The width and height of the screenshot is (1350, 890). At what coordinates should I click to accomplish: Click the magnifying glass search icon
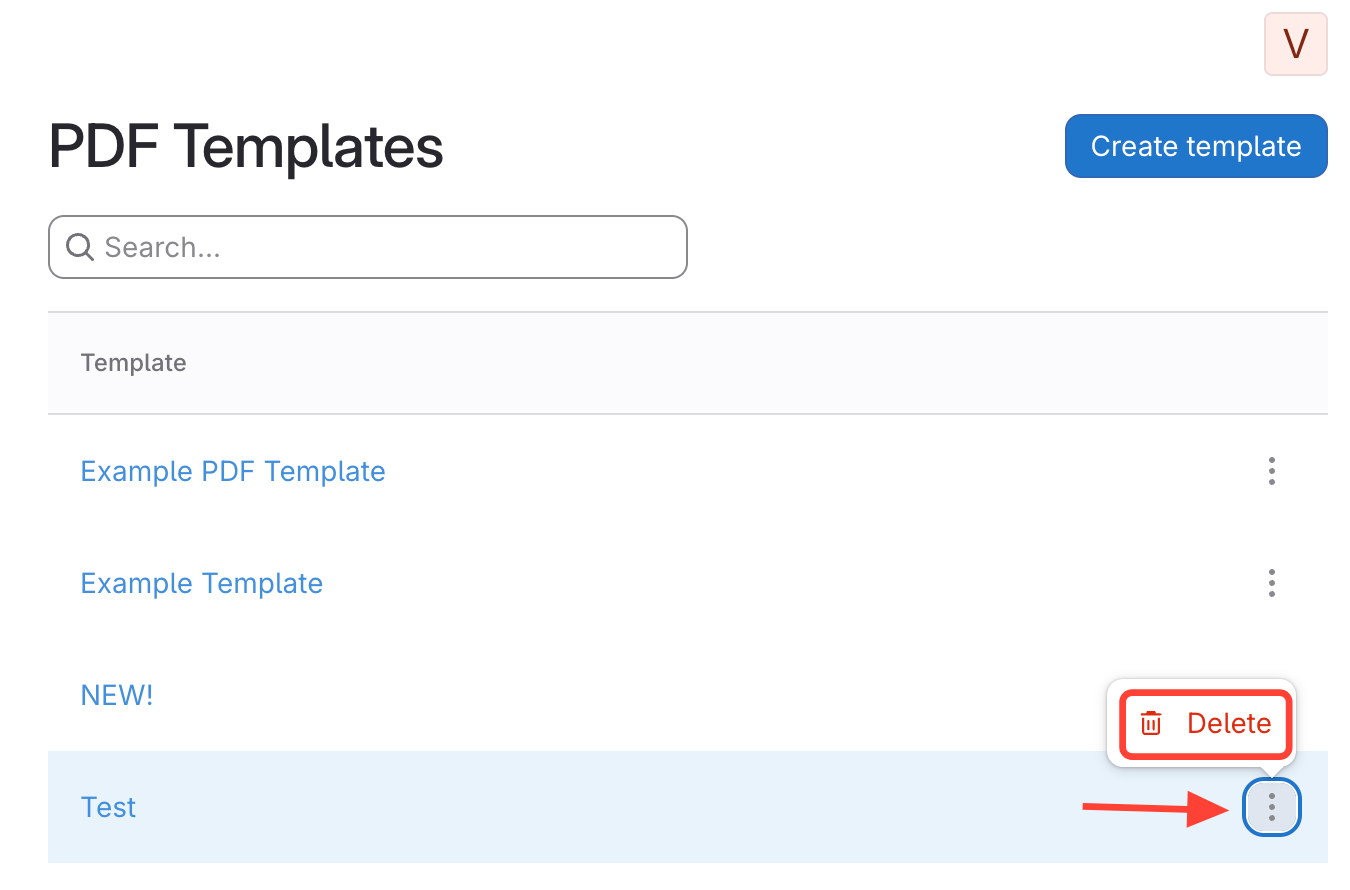[x=80, y=246]
